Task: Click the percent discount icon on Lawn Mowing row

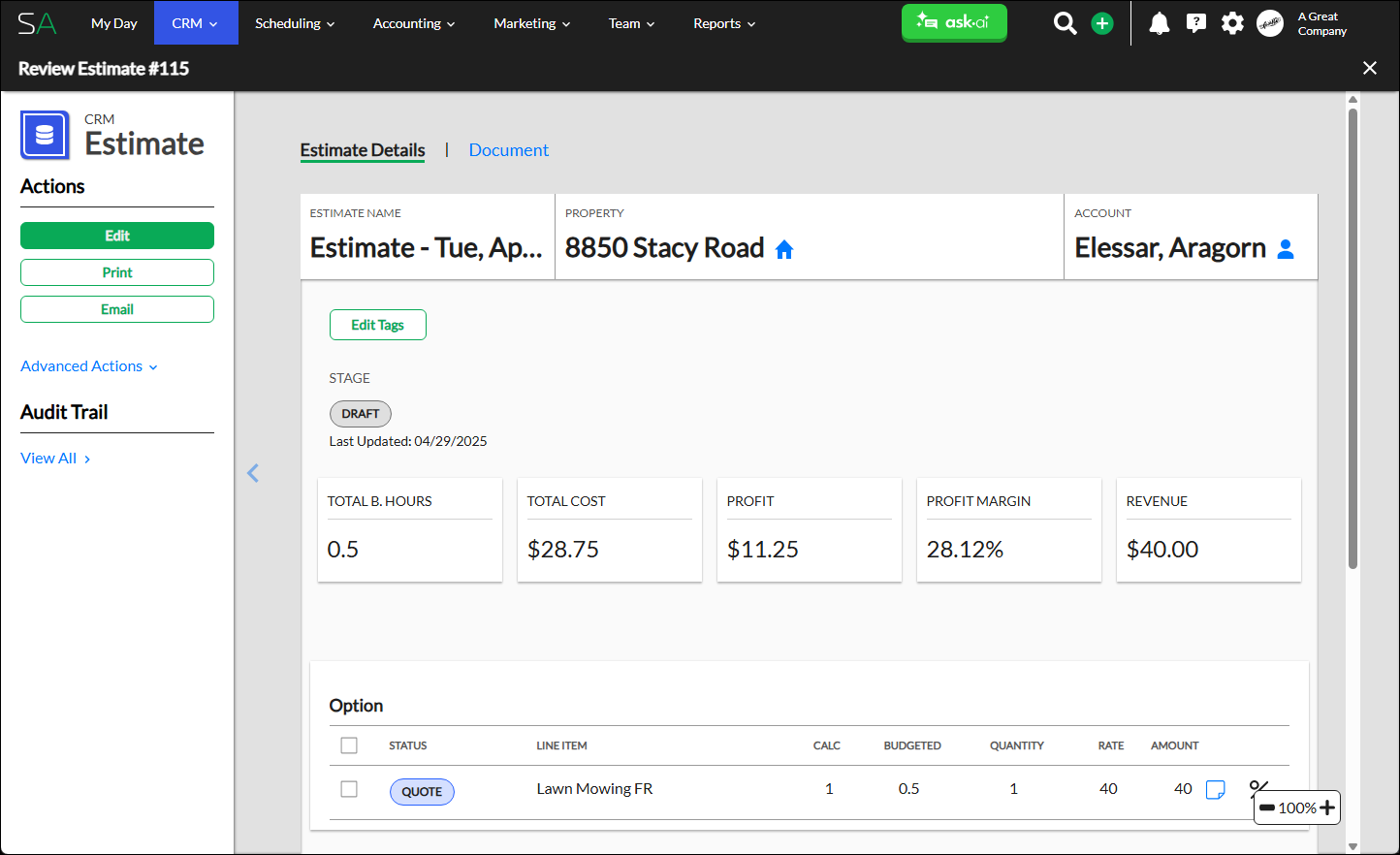Action: click(x=1258, y=787)
